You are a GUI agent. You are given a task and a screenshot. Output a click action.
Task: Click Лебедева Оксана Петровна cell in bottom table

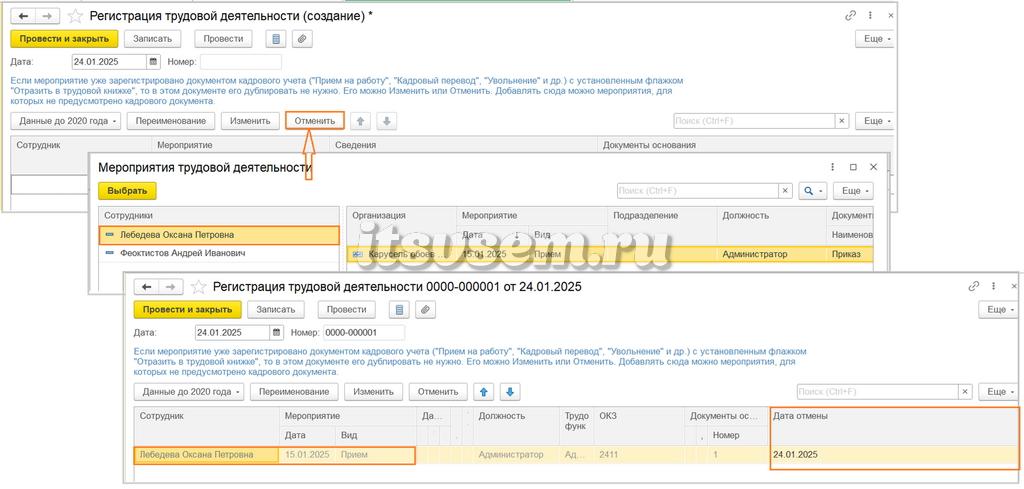pos(206,454)
